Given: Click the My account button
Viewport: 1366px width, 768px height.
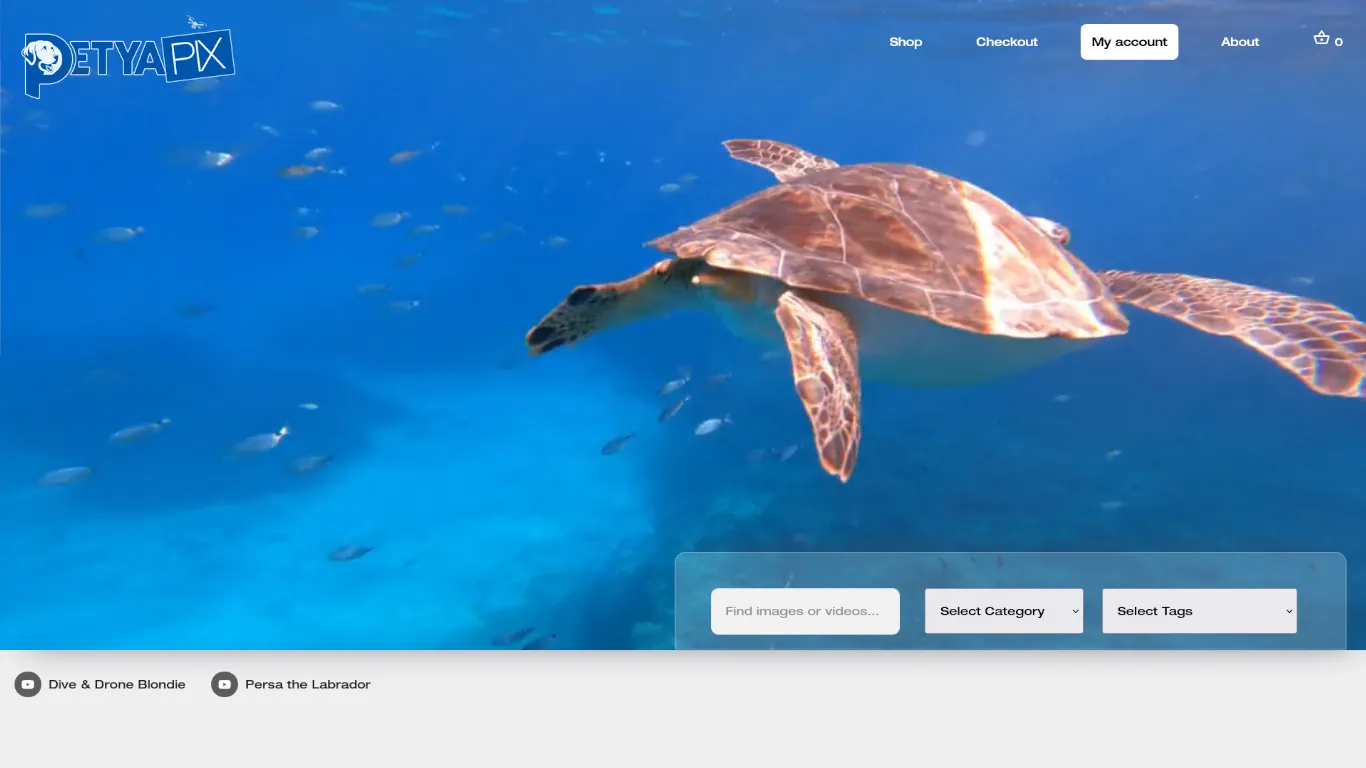Looking at the screenshot, I should [x=1129, y=42].
